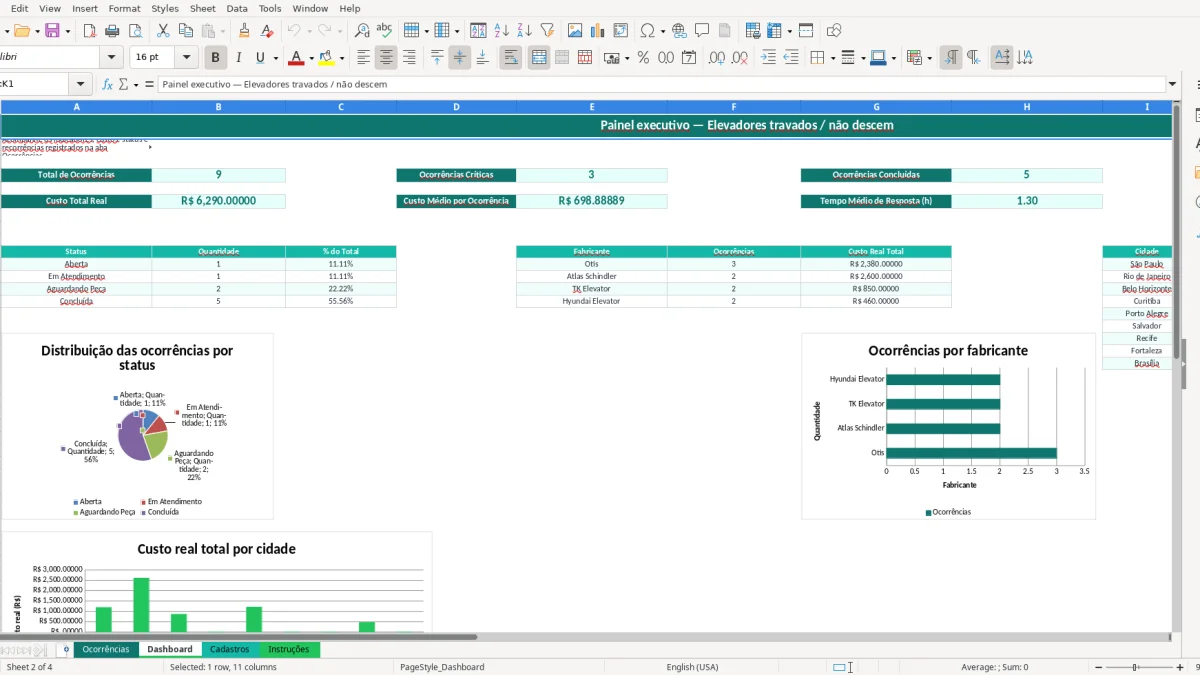Open the Insert menu
Image resolution: width=1200 pixels, height=675 pixels.
(x=85, y=8)
